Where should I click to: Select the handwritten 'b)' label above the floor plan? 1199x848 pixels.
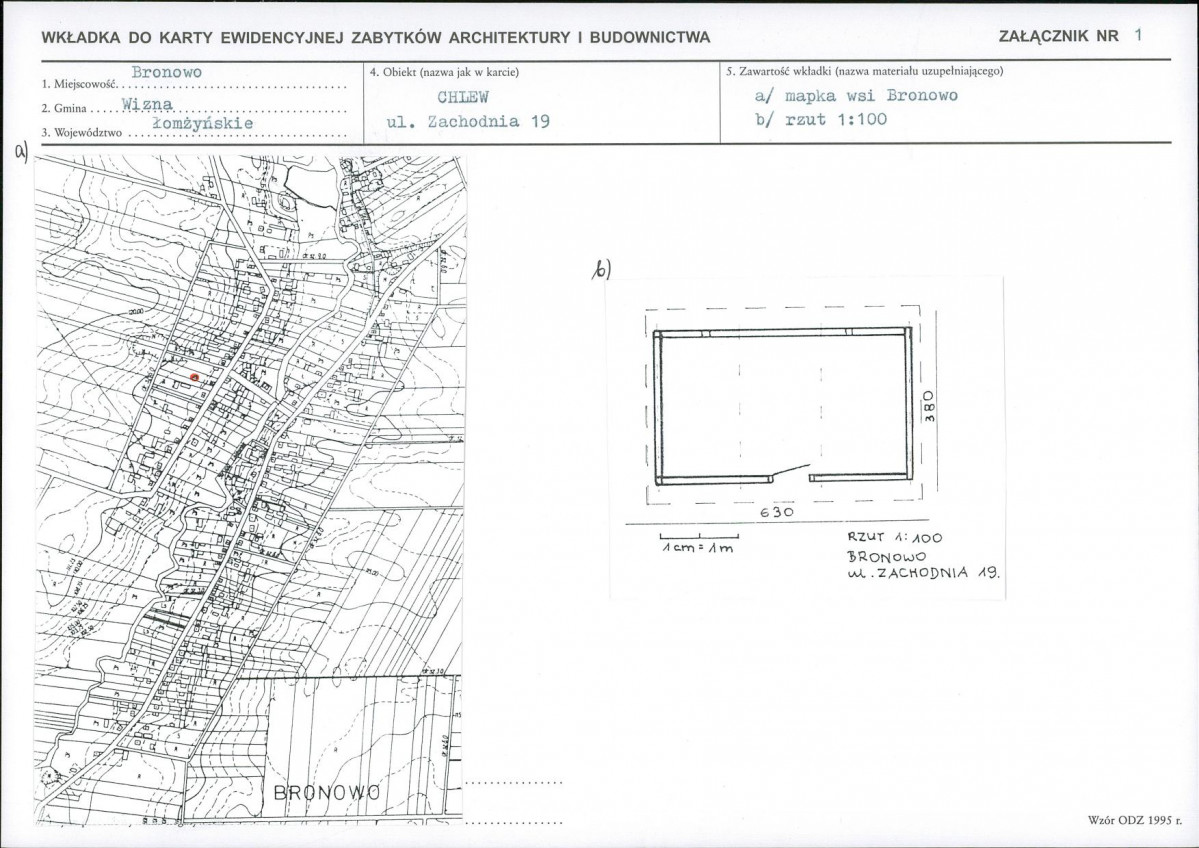coord(601,269)
